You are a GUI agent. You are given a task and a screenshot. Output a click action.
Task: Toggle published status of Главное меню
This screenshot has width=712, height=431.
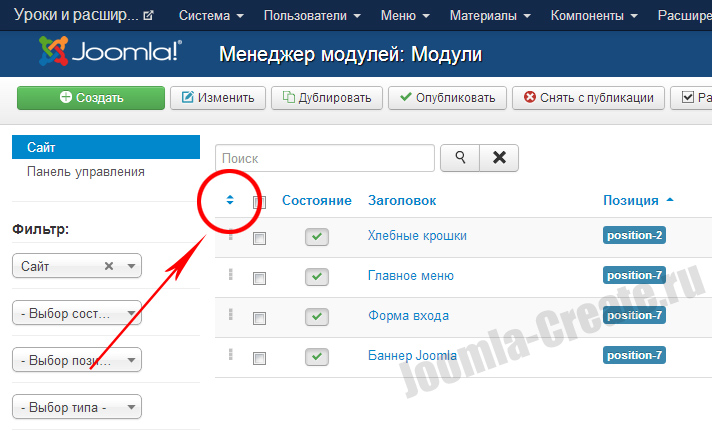tap(317, 277)
